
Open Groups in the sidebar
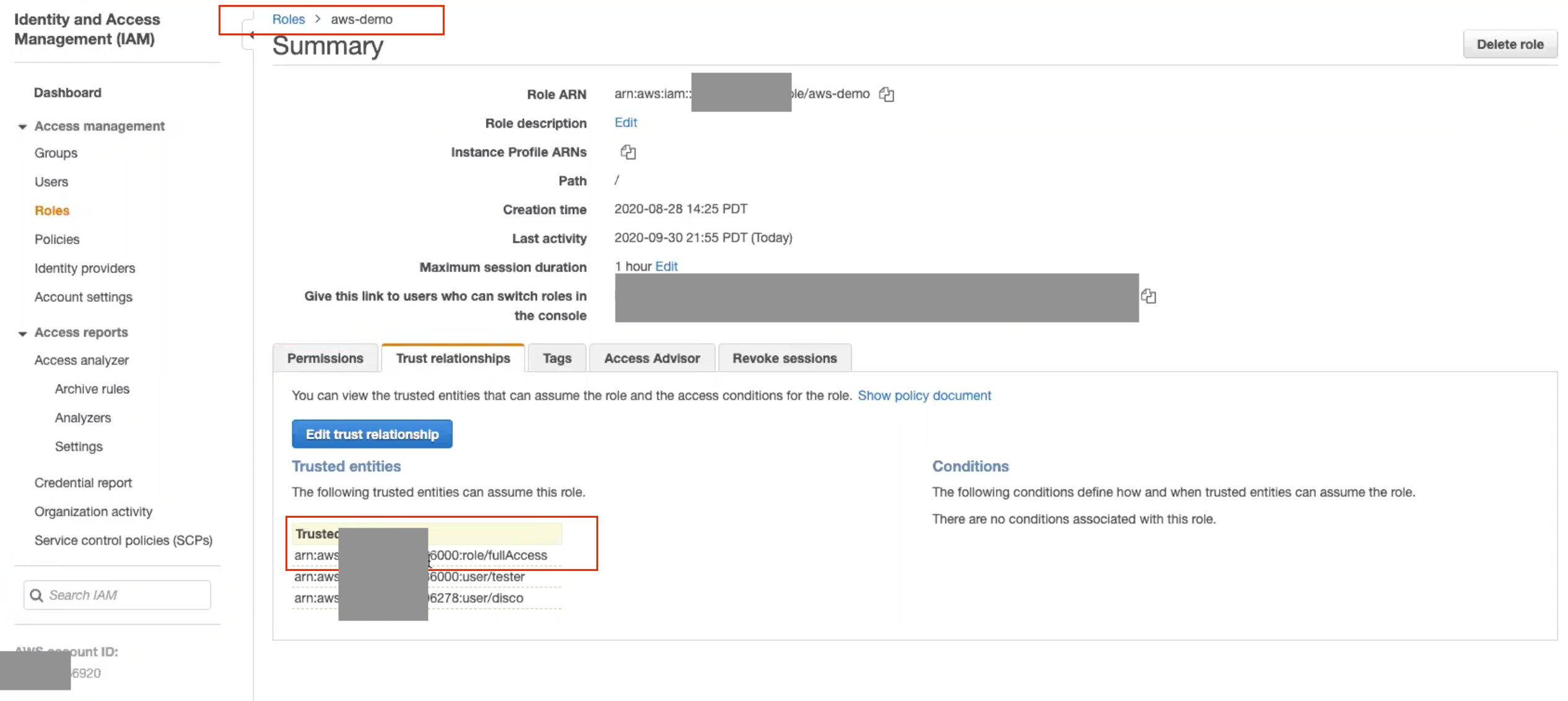[56, 153]
